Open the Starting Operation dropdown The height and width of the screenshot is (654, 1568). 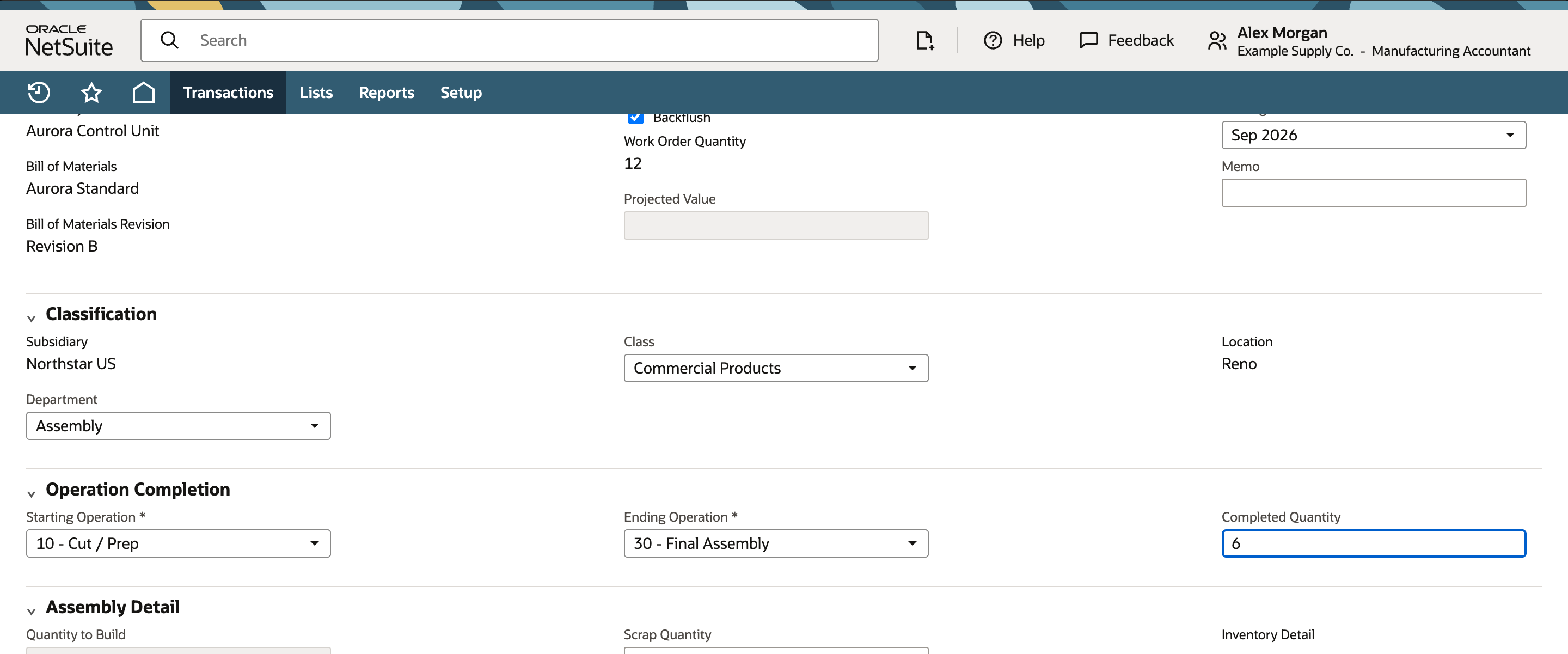179,544
